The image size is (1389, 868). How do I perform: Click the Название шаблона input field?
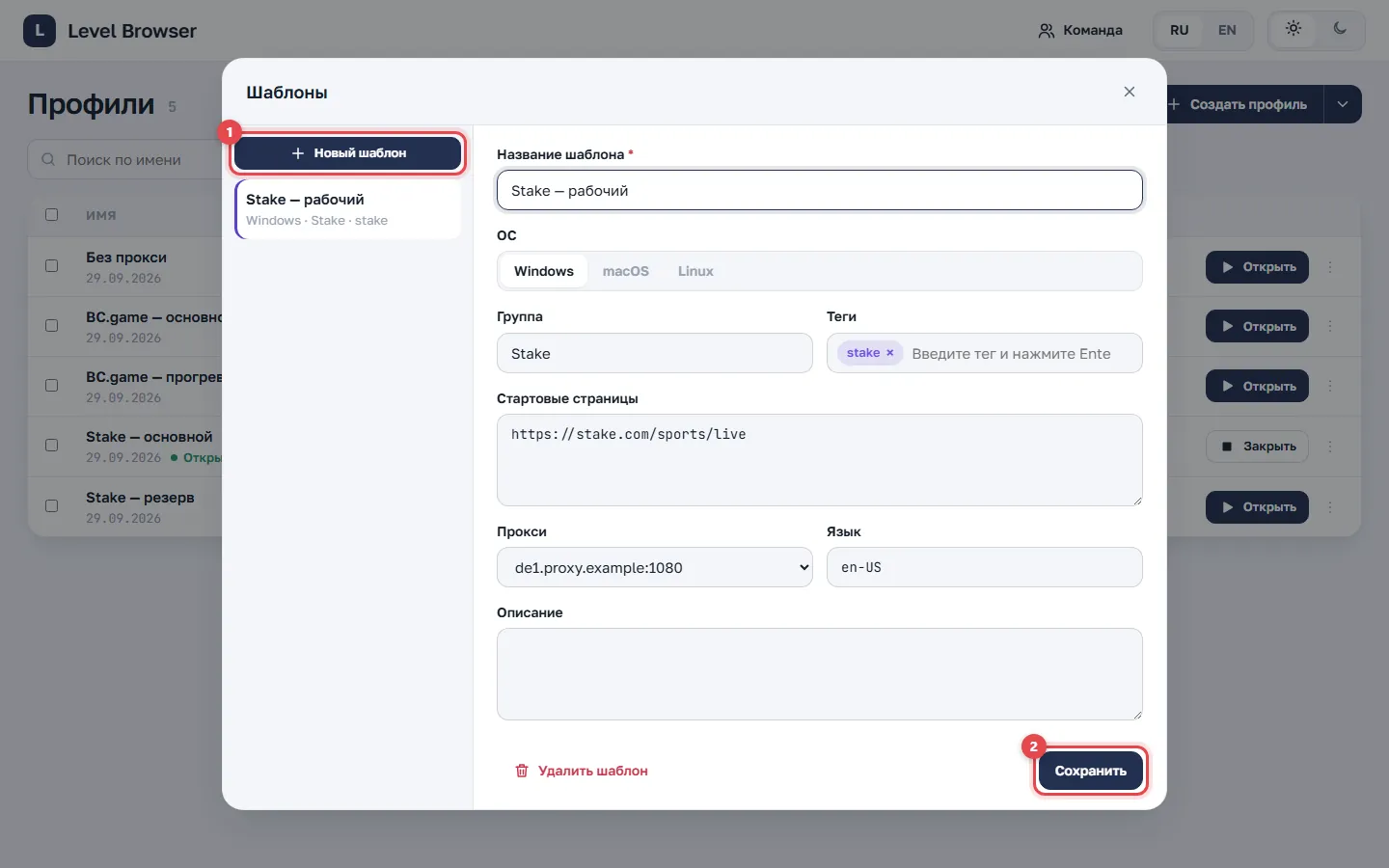pos(820,190)
